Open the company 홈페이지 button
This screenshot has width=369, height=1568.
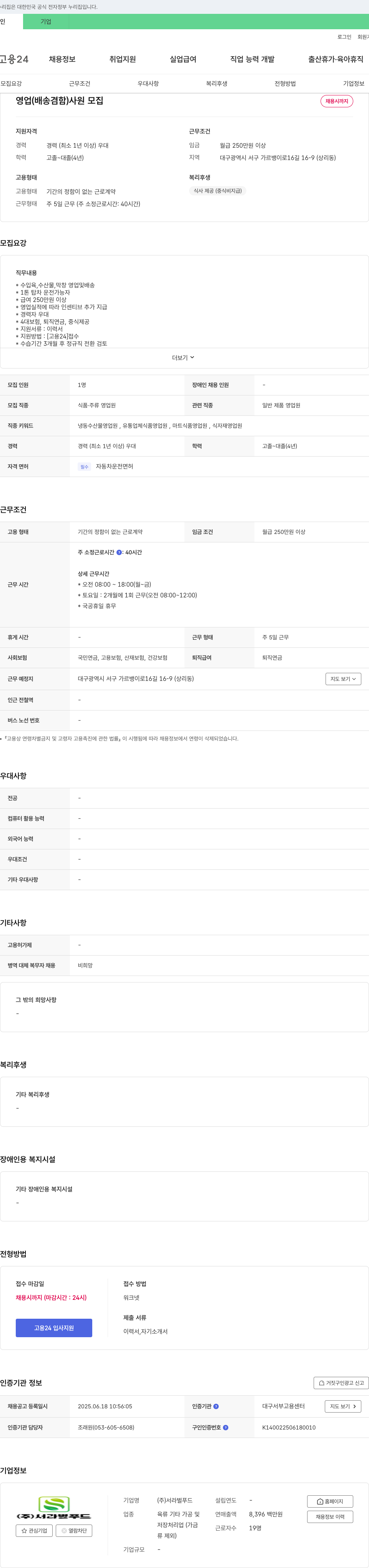click(x=330, y=1502)
